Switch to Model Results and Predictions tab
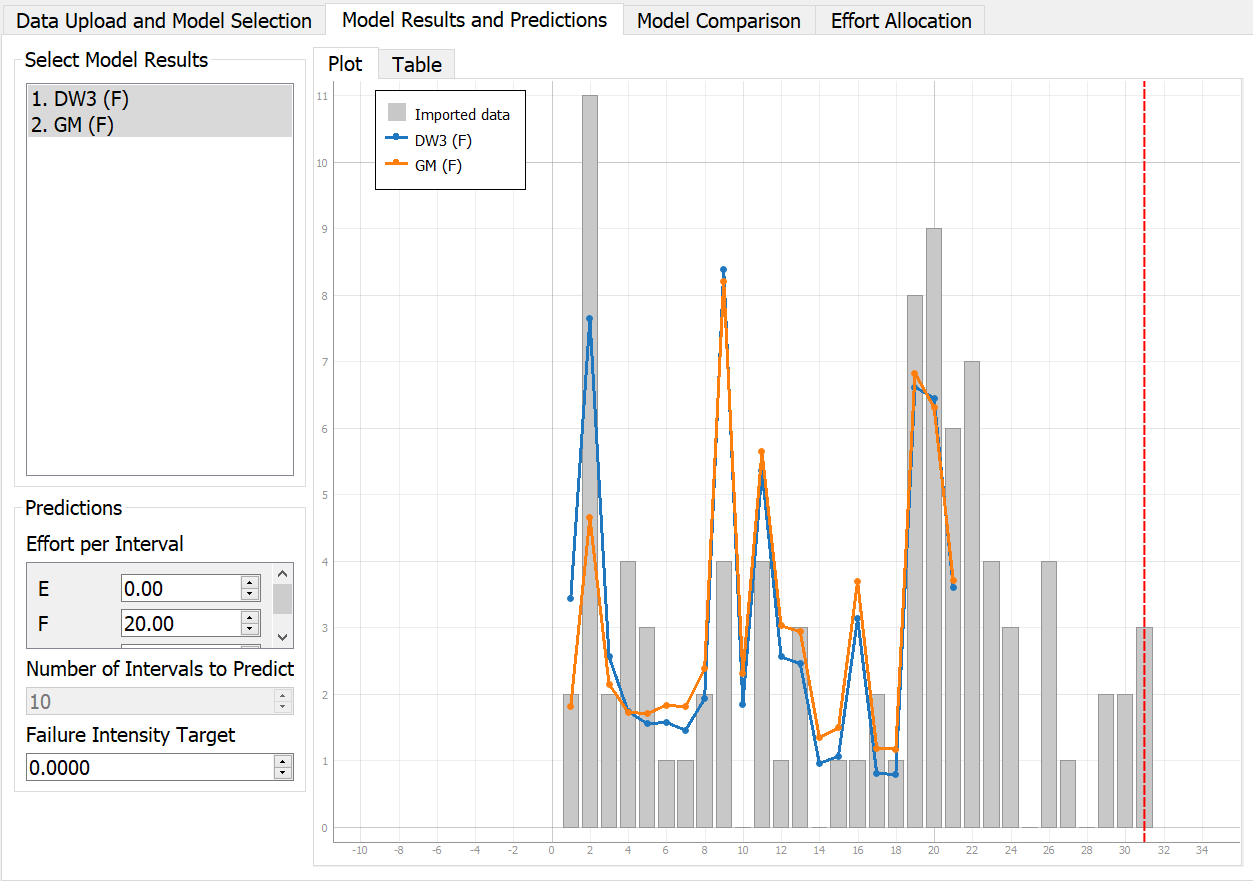Screen dimensions: 1253x881 click(474, 19)
